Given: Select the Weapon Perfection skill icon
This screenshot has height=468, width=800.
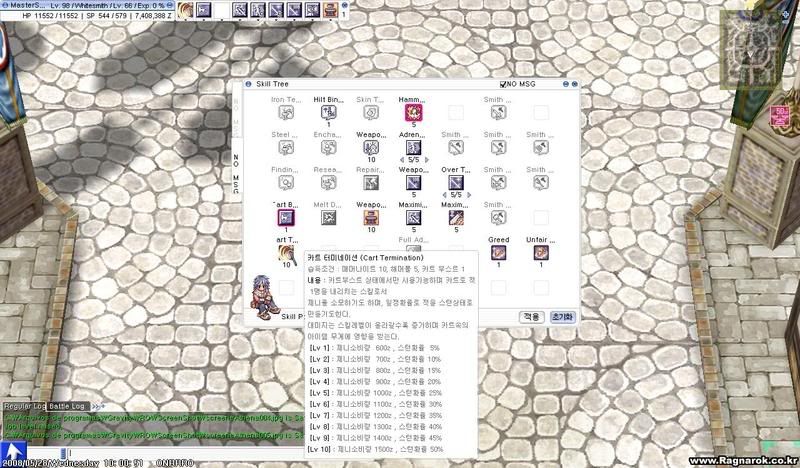Looking at the screenshot, I should point(413,183).
